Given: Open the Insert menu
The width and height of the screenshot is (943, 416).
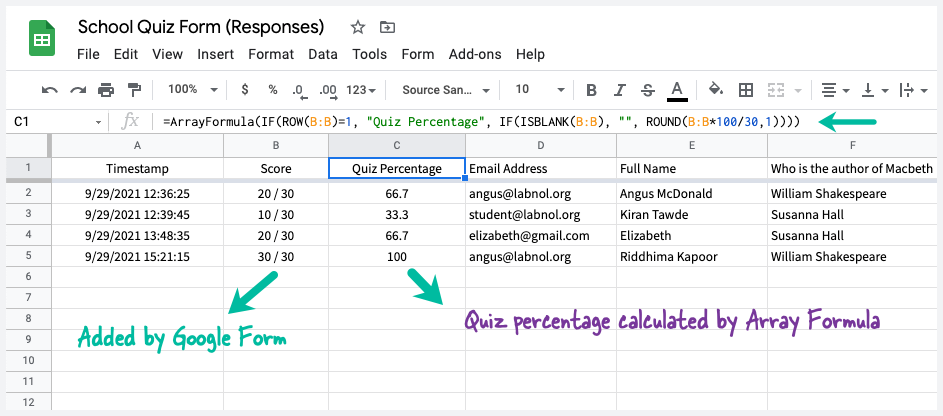Looking at the screenshot, I should click(x=215, y=54).
